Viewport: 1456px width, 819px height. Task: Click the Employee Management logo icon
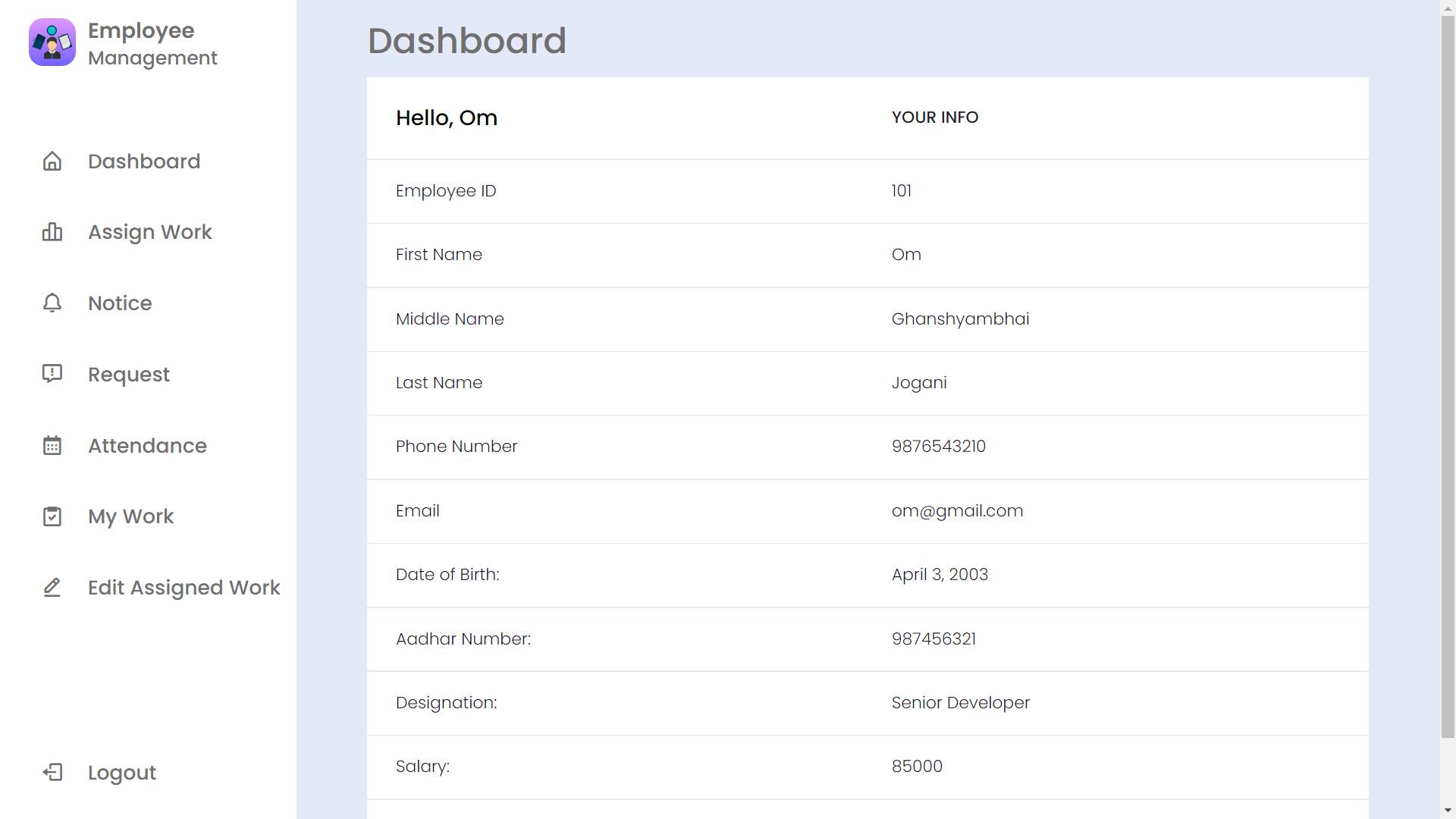52,42
